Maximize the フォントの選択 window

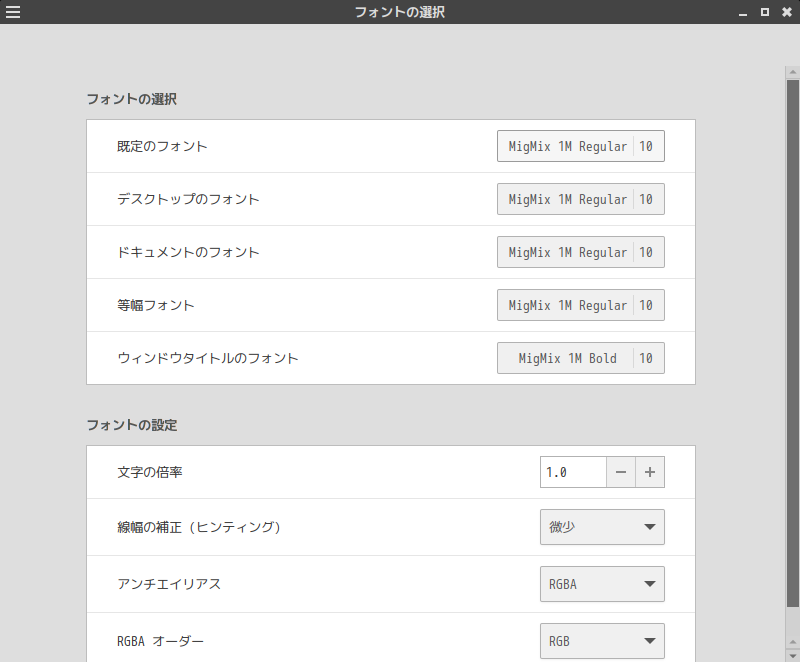(765, 12)
